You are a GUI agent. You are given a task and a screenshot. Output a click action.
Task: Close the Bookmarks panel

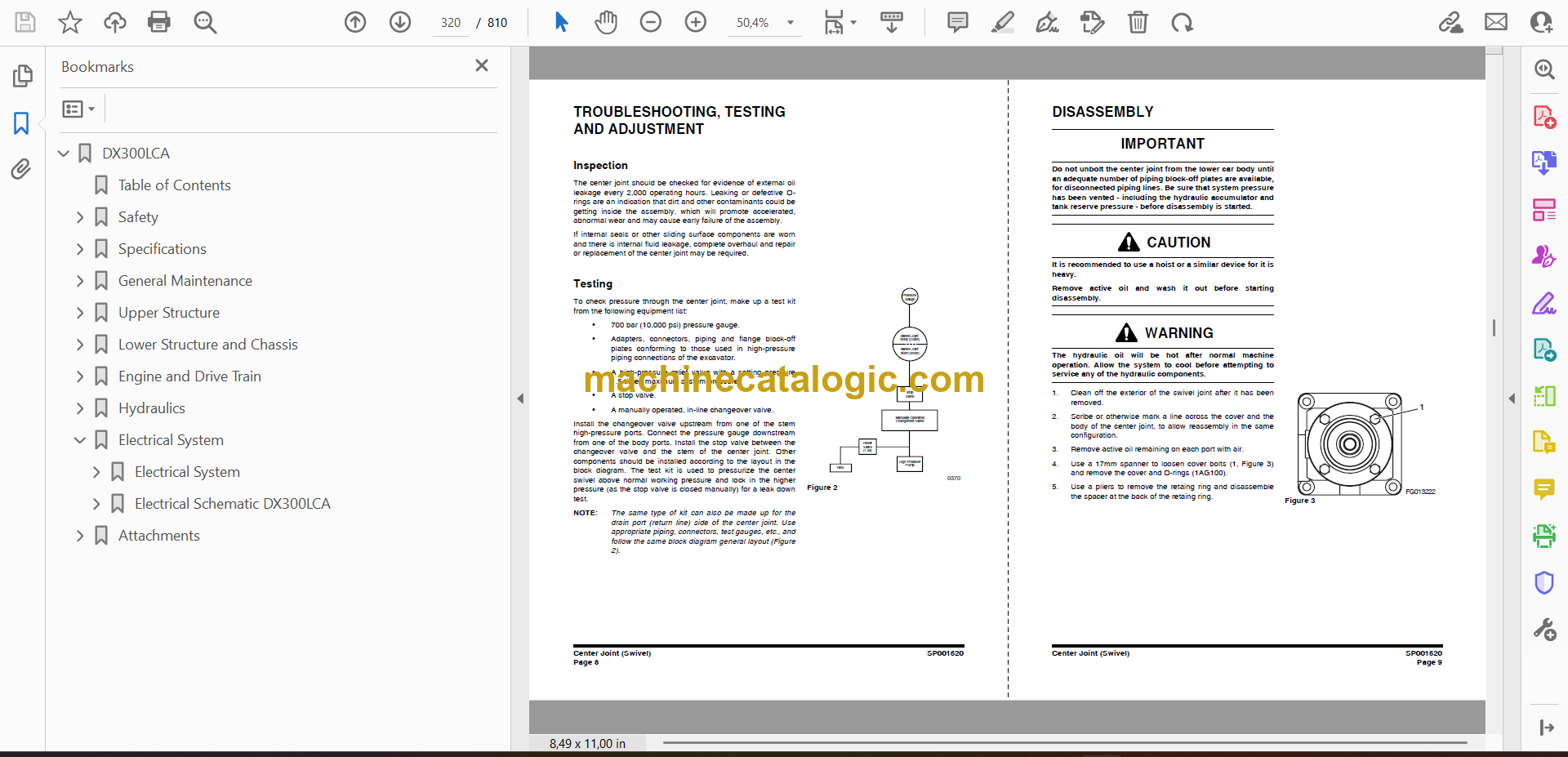point(482,65)
